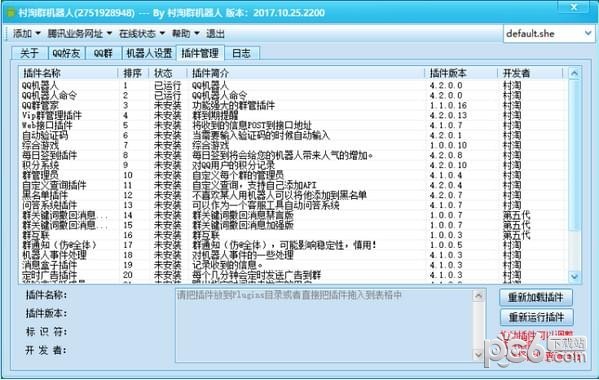Open the 帮助 menu

point(186,34)
